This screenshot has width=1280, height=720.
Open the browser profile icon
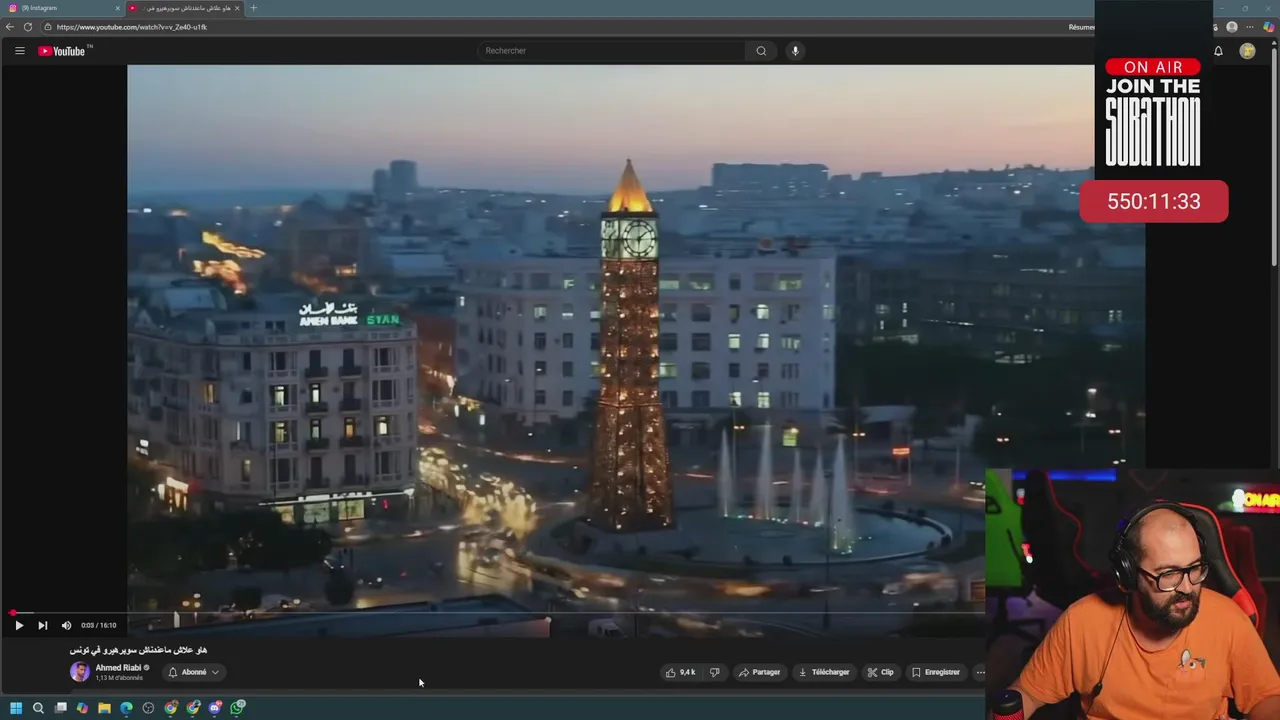coord(1232,27)
